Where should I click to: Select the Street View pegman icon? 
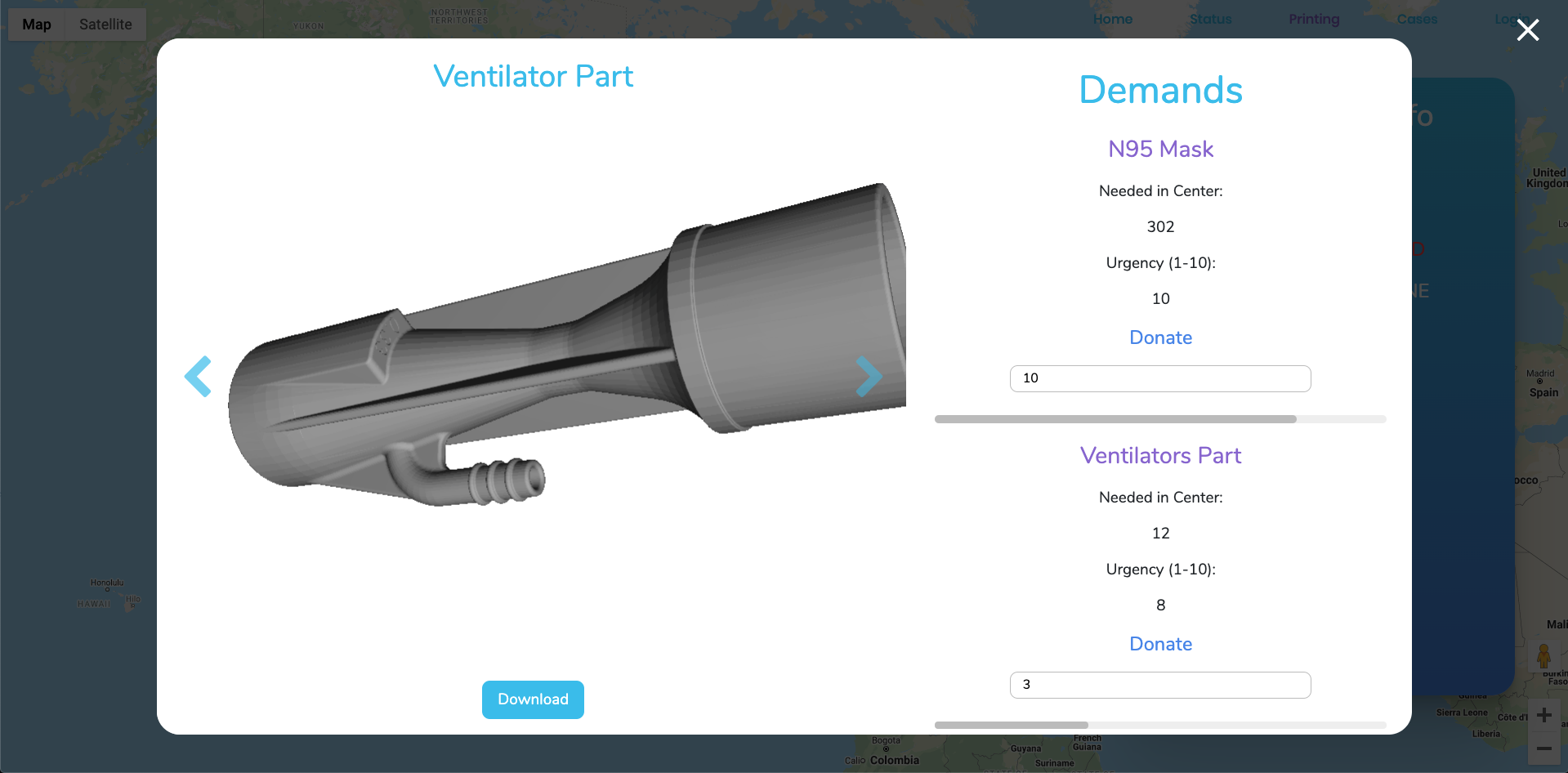coord(1543,655)
